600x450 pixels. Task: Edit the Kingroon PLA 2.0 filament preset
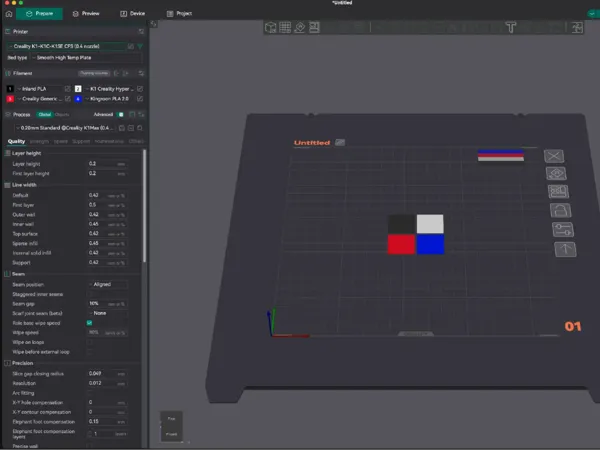(140, 99)
